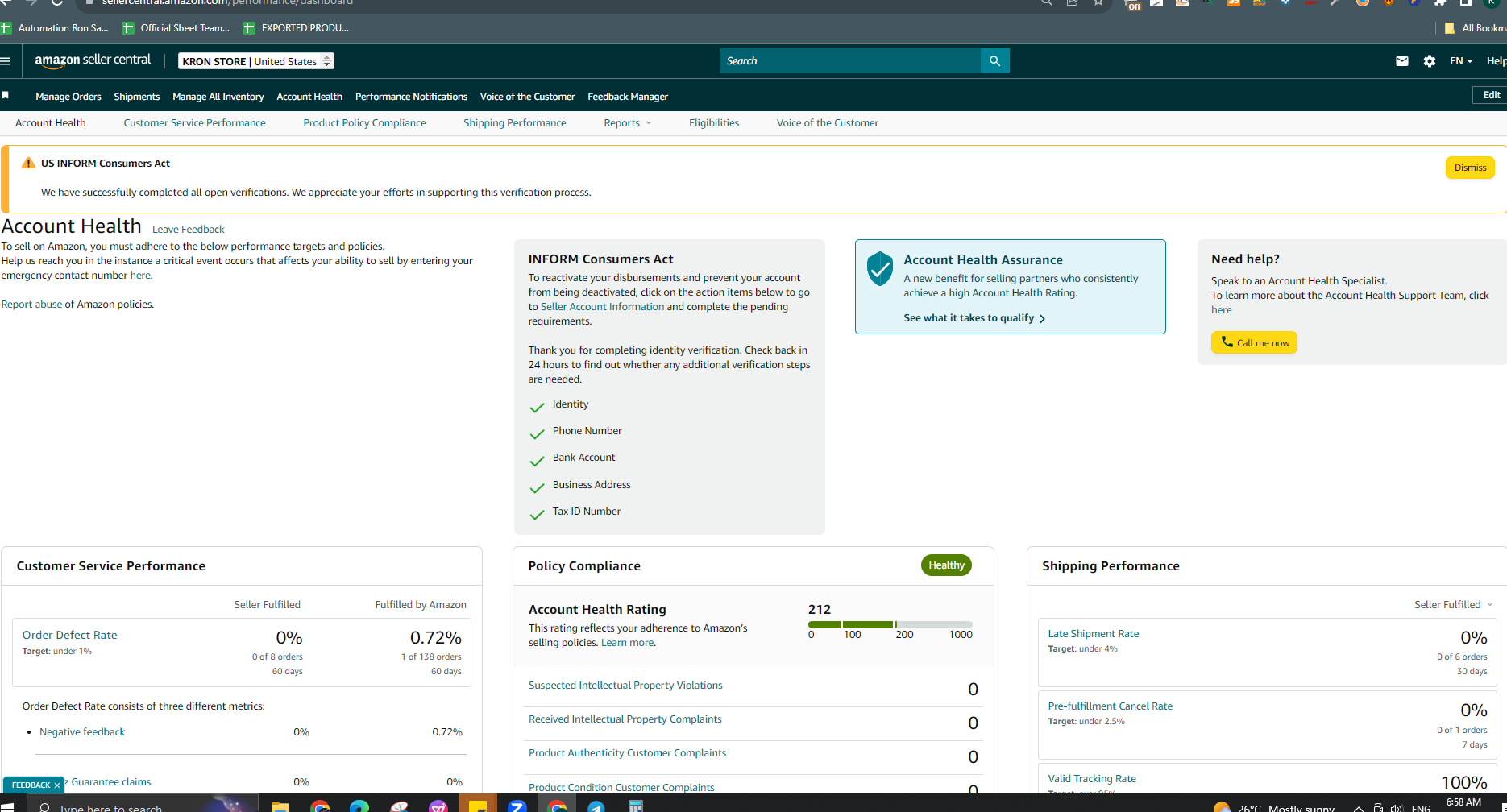The image size is (1507, 812).
Task: Expand the Seller Fulfilled shipping dropdown
Action: pos(1454,605)
